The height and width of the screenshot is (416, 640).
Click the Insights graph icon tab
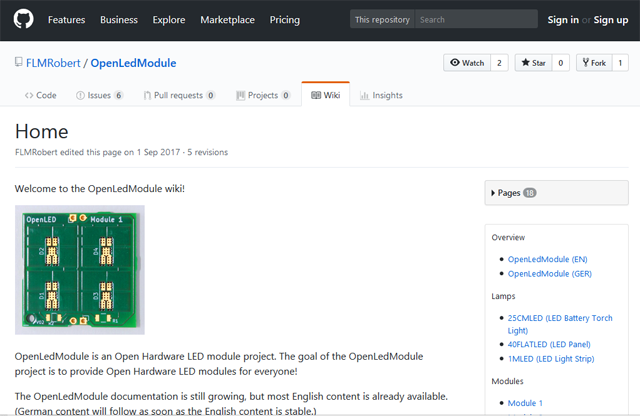tap(365, 95)
